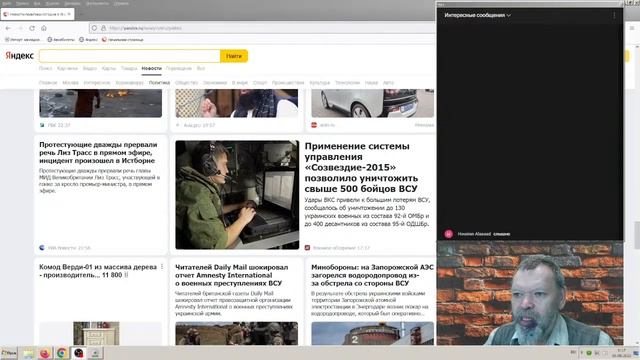
Task: Expand the Интересные сообщения dropdown
Action: point(478,15)
